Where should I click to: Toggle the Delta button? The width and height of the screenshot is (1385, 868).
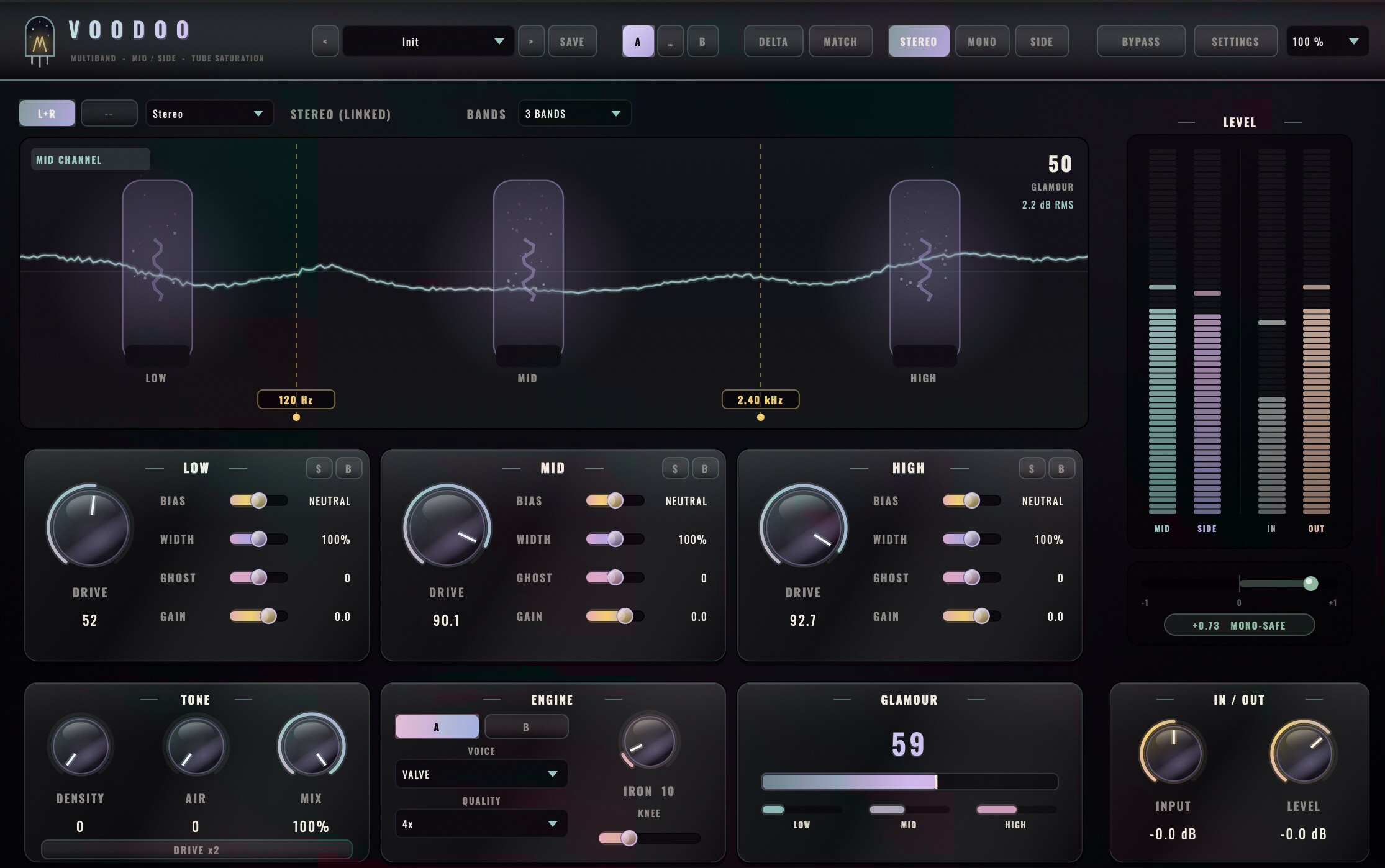coord(773,42)
